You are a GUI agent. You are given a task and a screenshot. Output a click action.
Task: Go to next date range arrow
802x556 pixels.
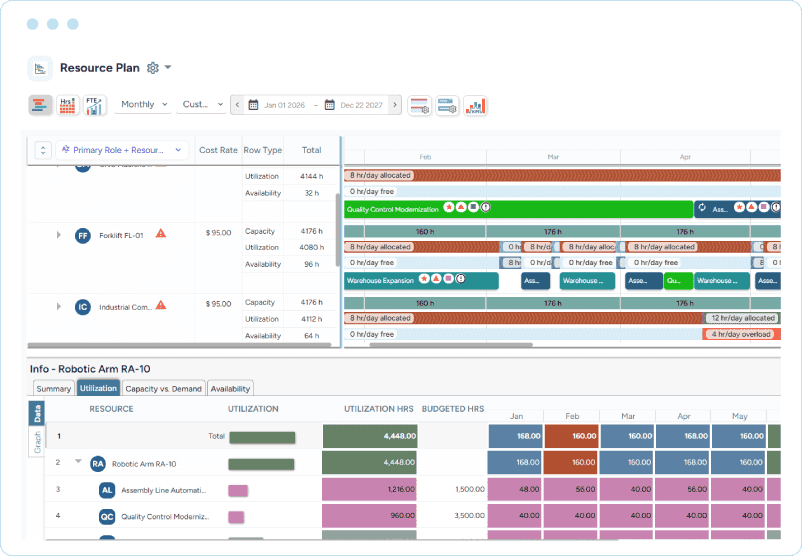coord(395,105)
